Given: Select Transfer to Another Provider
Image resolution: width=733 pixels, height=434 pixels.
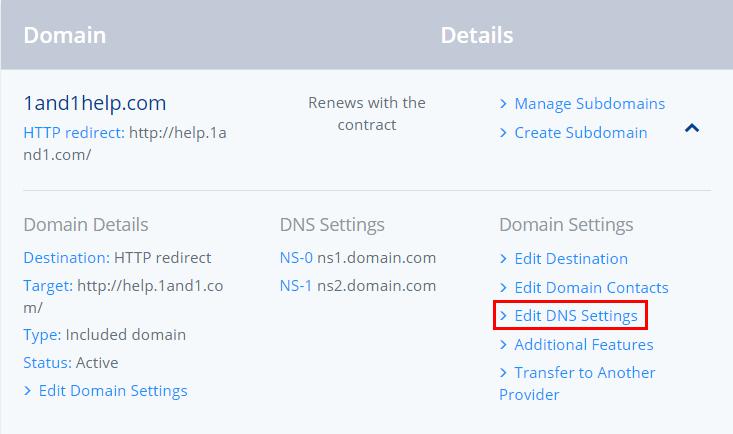Looking at the screenshot, I should (x=577, y=383).
